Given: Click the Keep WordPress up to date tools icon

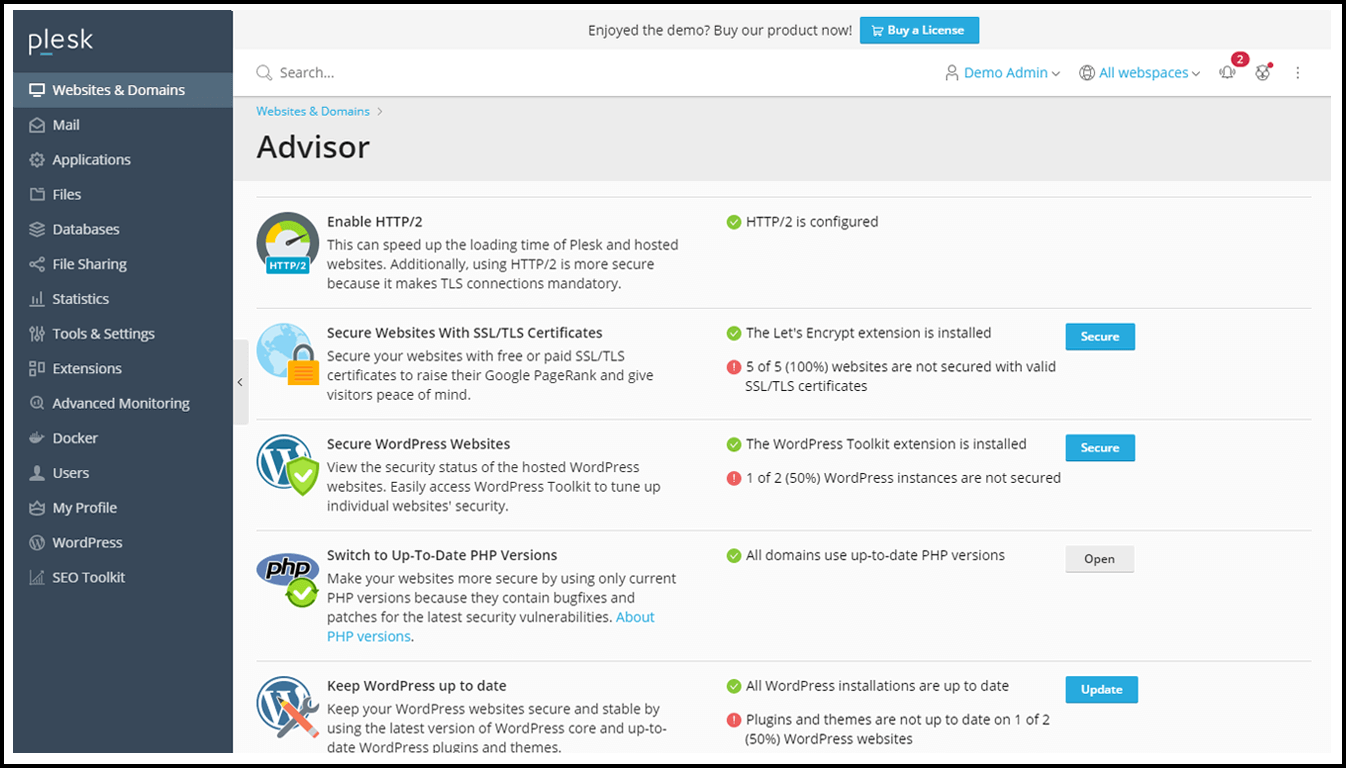Looking at the screenshot, I should tap(288, 707).
